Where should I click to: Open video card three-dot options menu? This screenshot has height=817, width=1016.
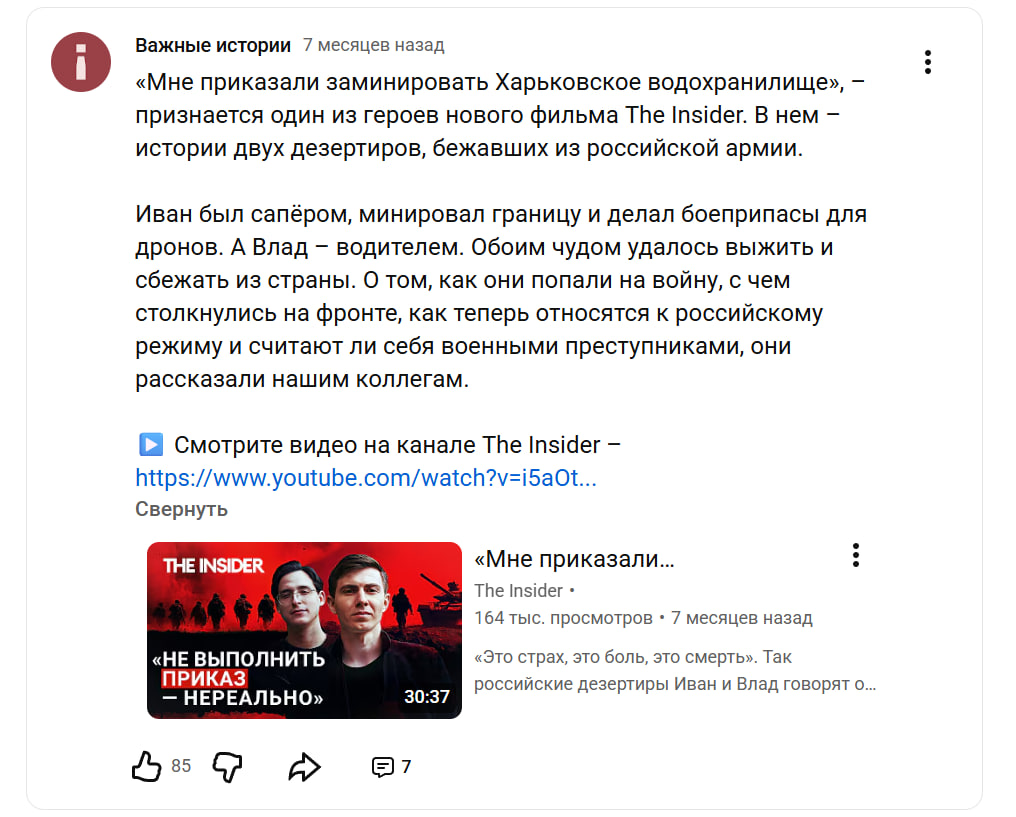tap(856, 555)
